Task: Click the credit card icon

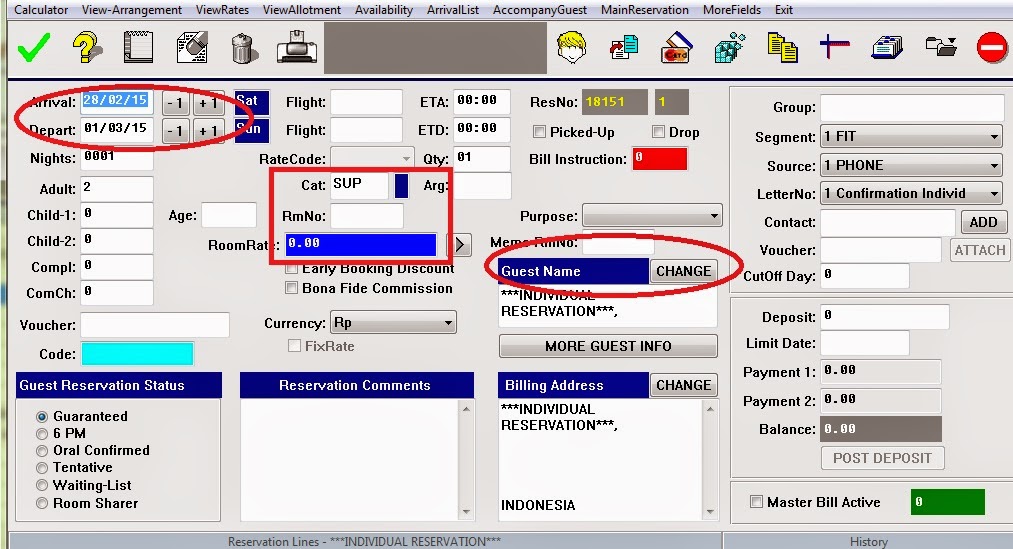Action: point(676,48)
